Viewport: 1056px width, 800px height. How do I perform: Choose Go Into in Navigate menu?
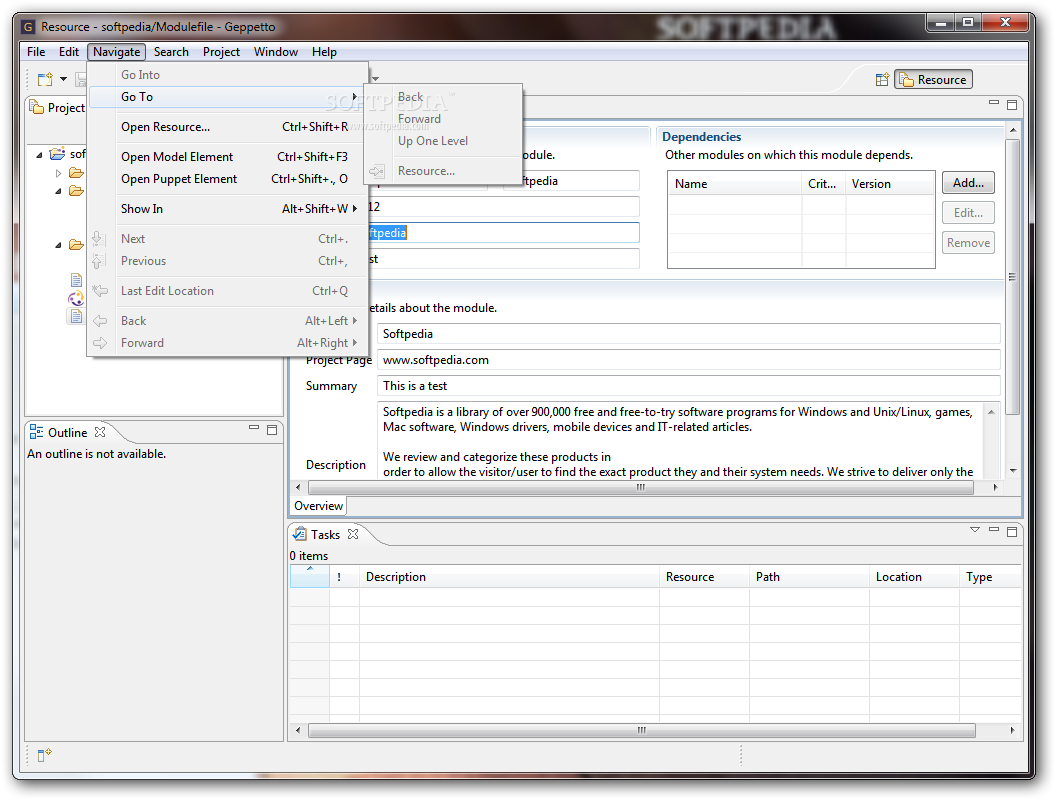(228, 75)
